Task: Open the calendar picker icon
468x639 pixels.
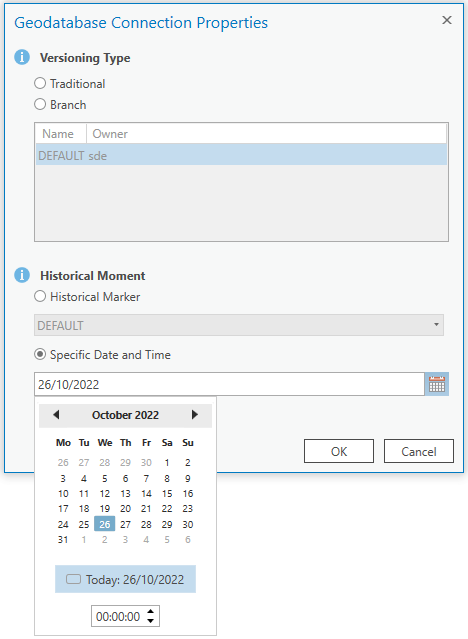Action: pos(437,384)
